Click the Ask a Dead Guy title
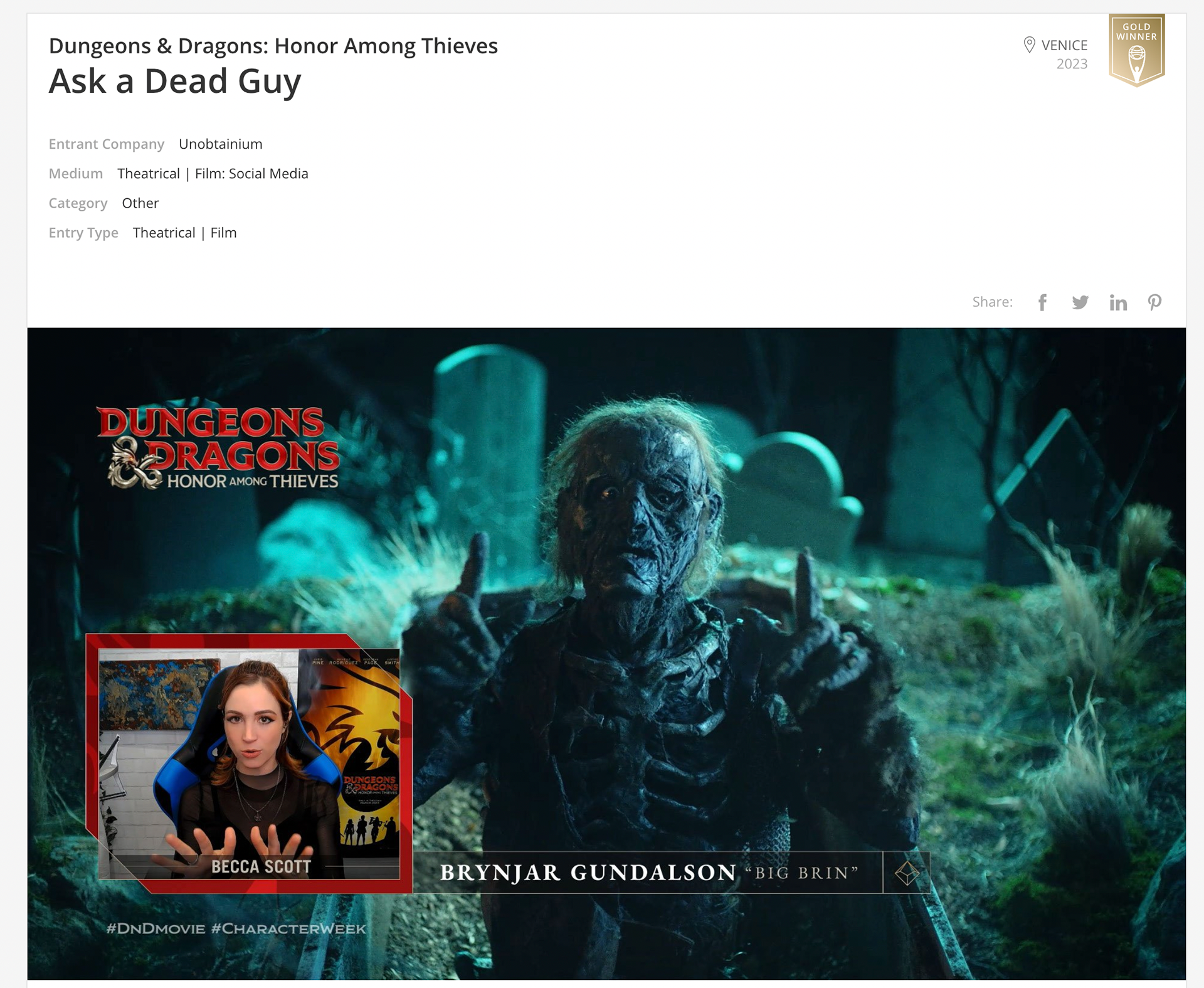The width and height of the screenshot is (1204, 988). point(175,82)
